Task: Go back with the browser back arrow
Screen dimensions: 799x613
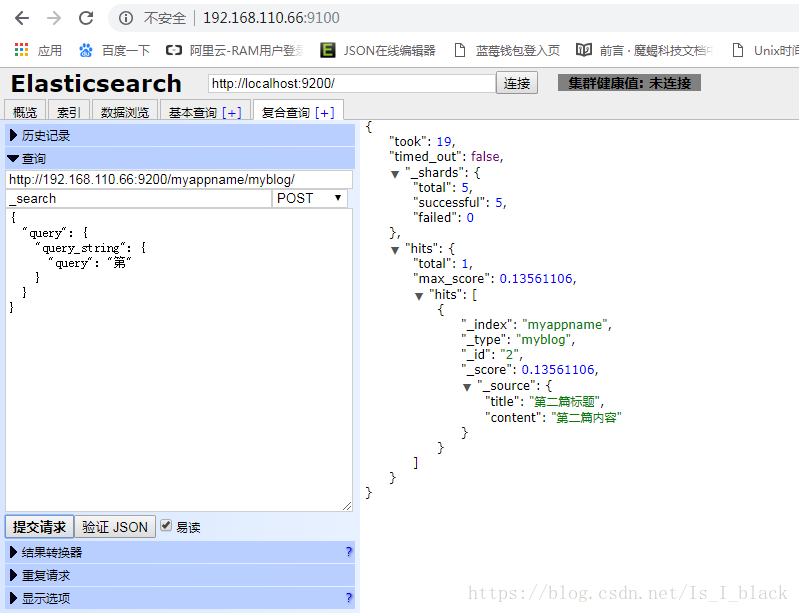Action: coord(22,18)
